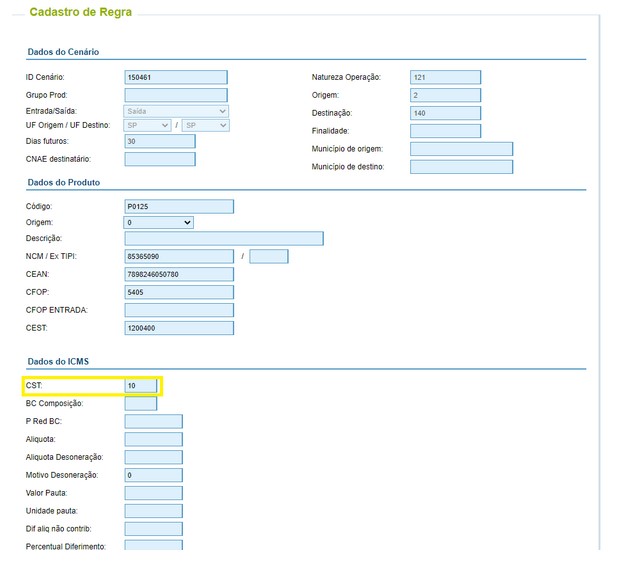Click the Valor Pauta field
Screen dimensions: 617x567
tap(153, 493)
